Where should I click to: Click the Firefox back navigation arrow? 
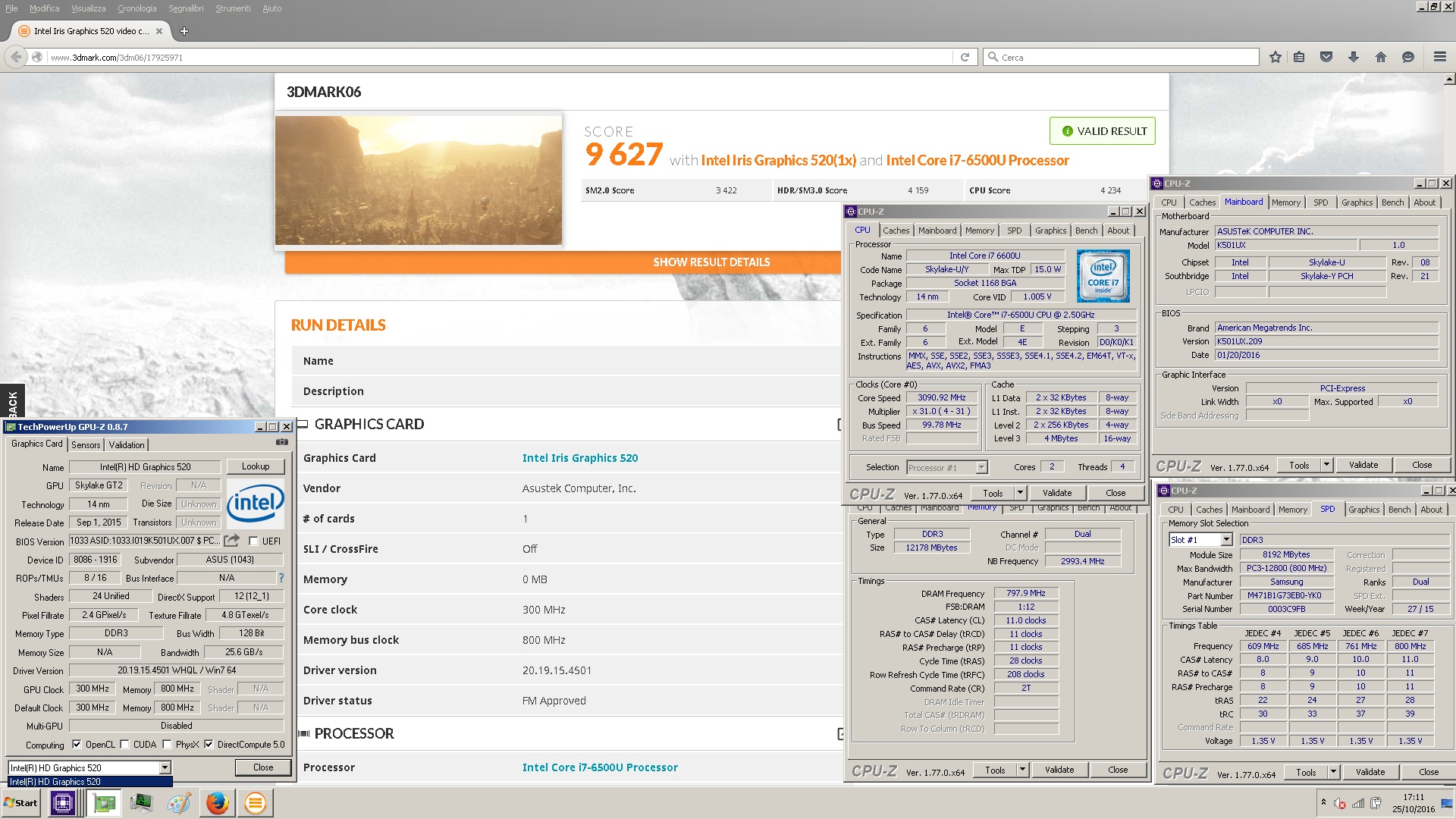point(15,57)
